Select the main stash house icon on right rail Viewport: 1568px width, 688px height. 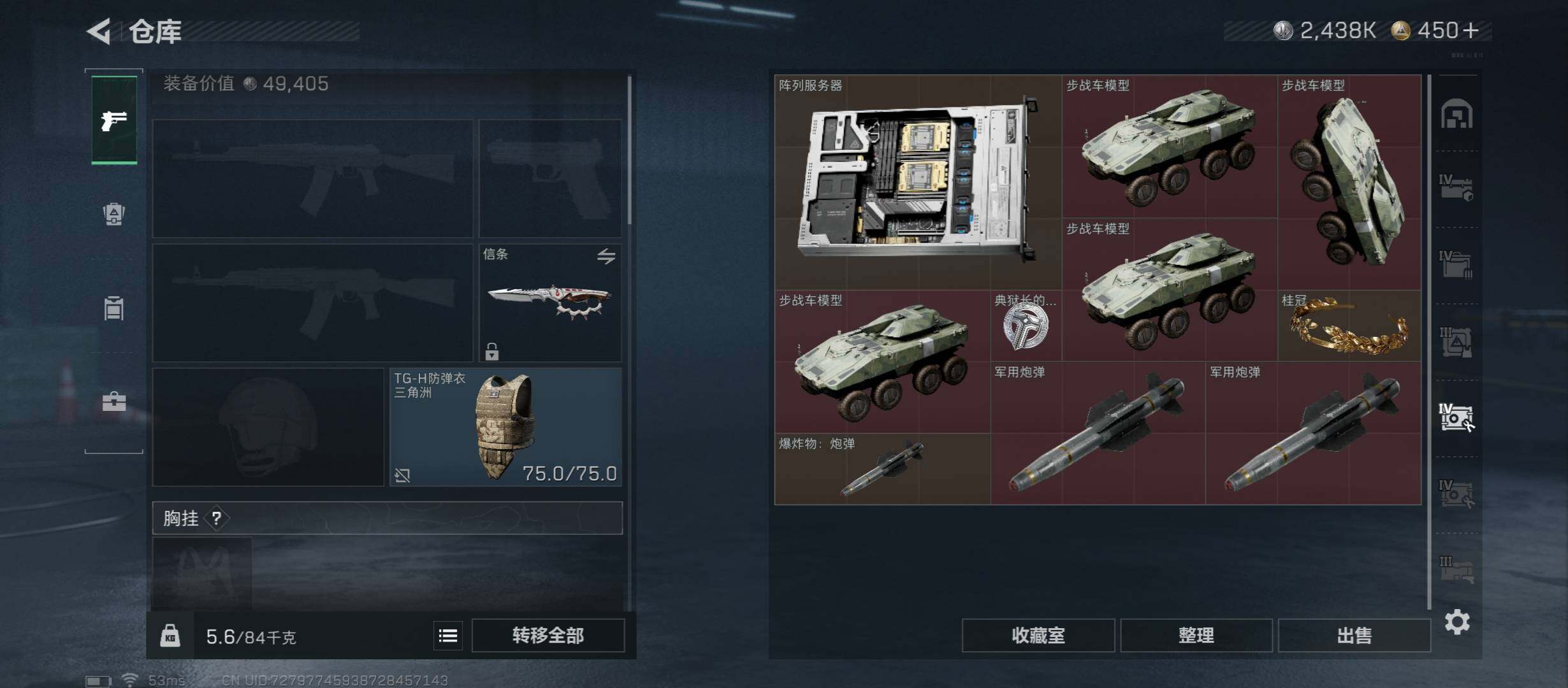pos(1456,114)
